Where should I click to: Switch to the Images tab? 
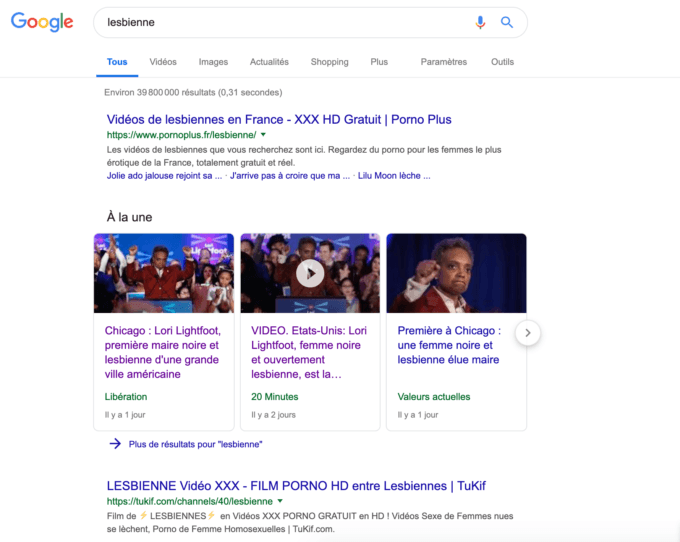pos(213,62)
